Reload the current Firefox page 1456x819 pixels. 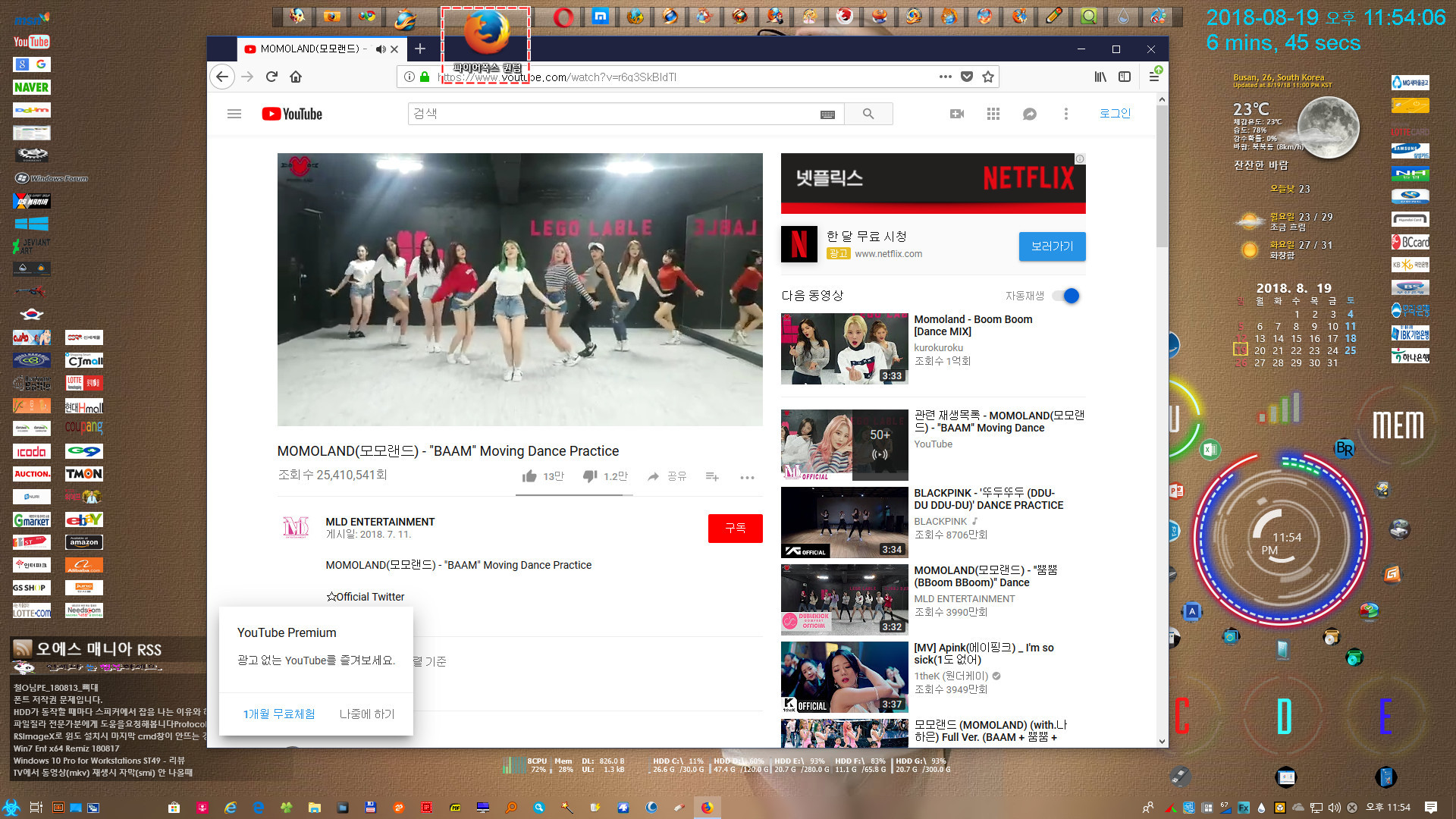(x=271, y=77)
